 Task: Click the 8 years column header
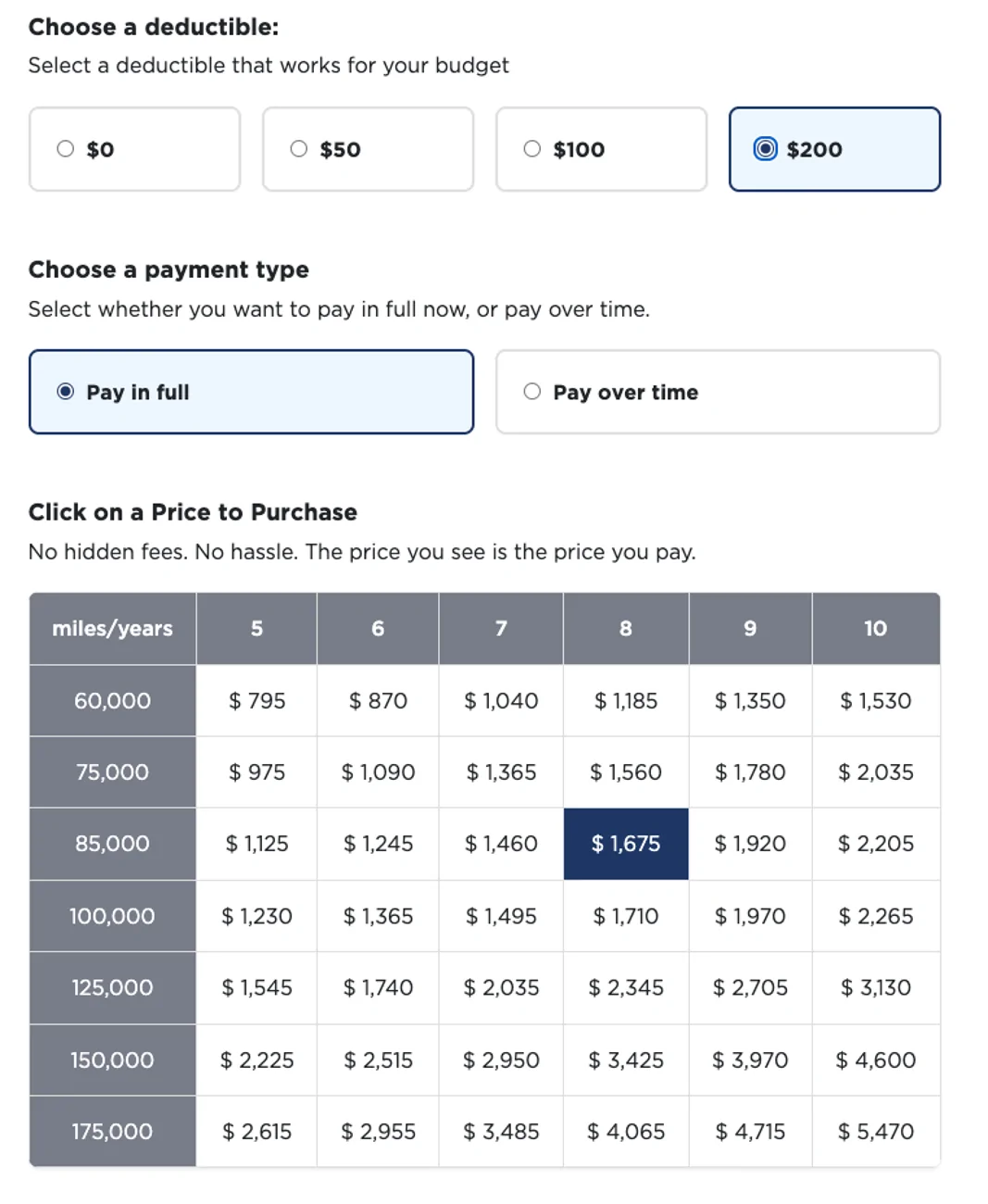pyautogui.click(x=626, y=629)
